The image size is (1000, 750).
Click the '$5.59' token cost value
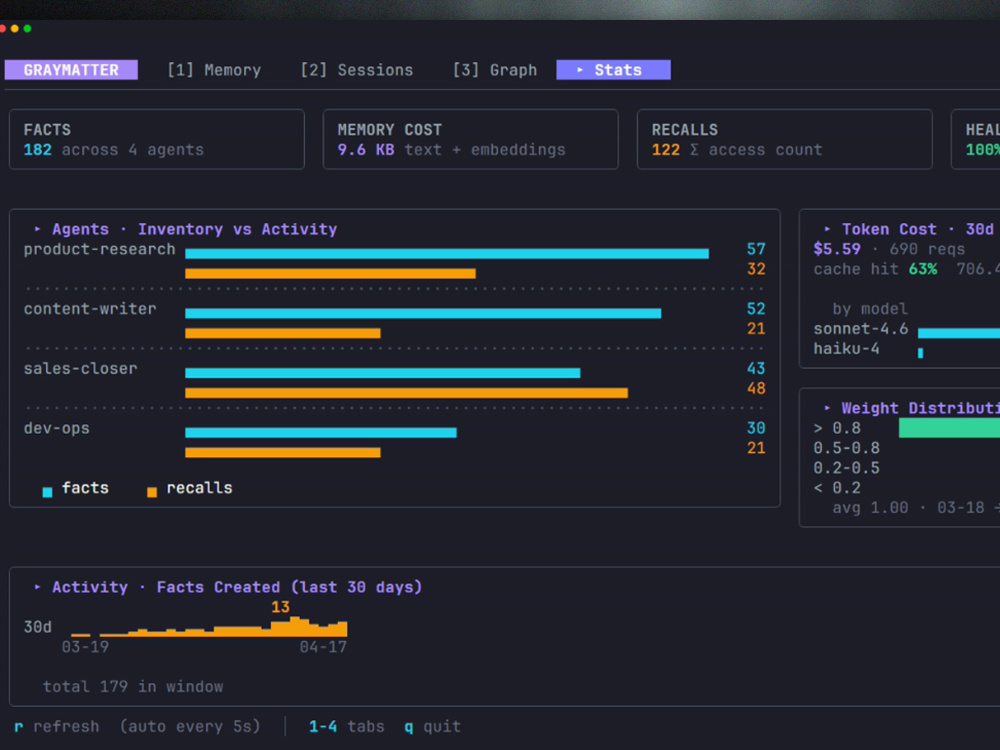tap(837, 249)
